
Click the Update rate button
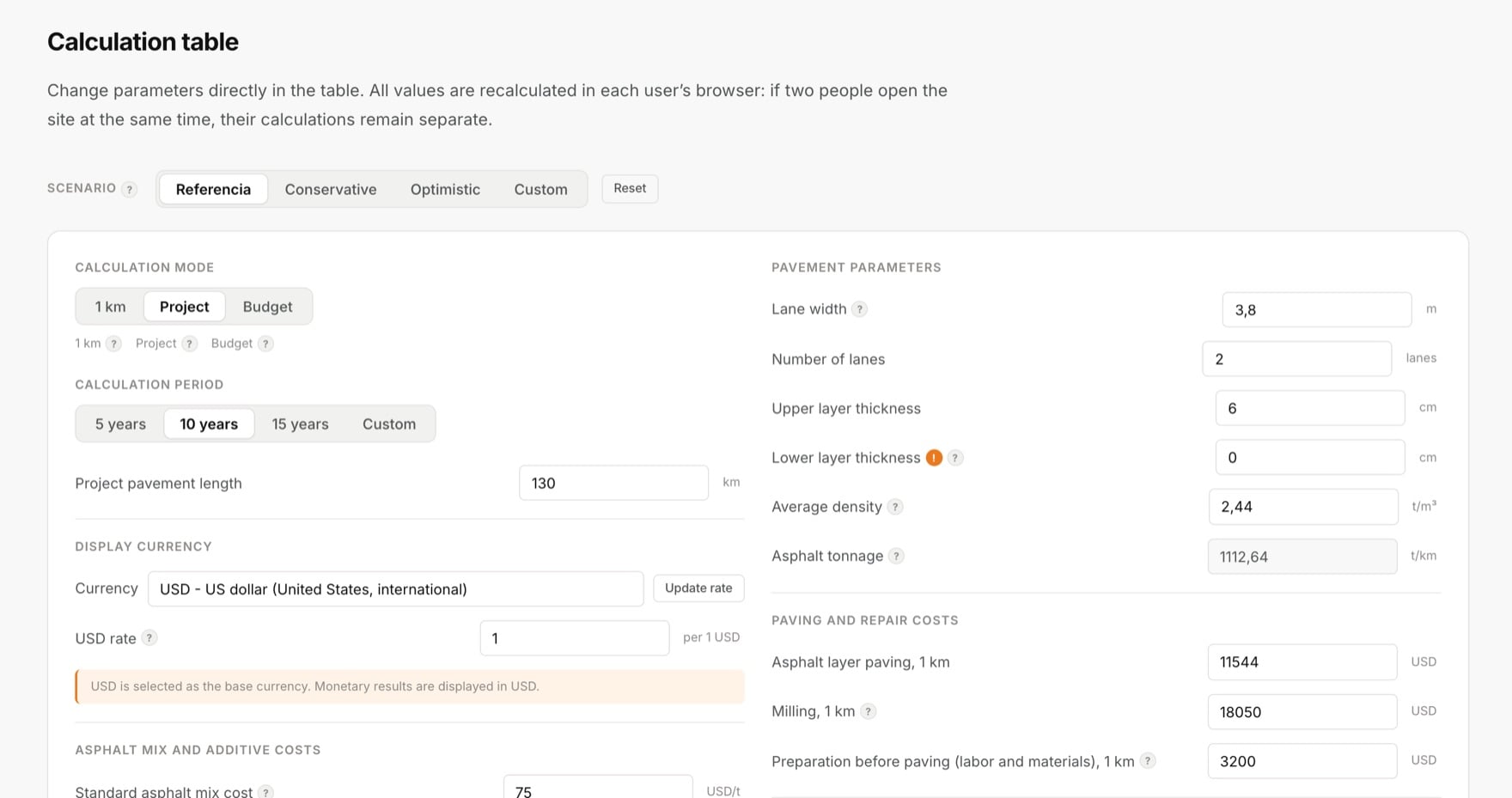pyautogui.click(x=698, y=588)
